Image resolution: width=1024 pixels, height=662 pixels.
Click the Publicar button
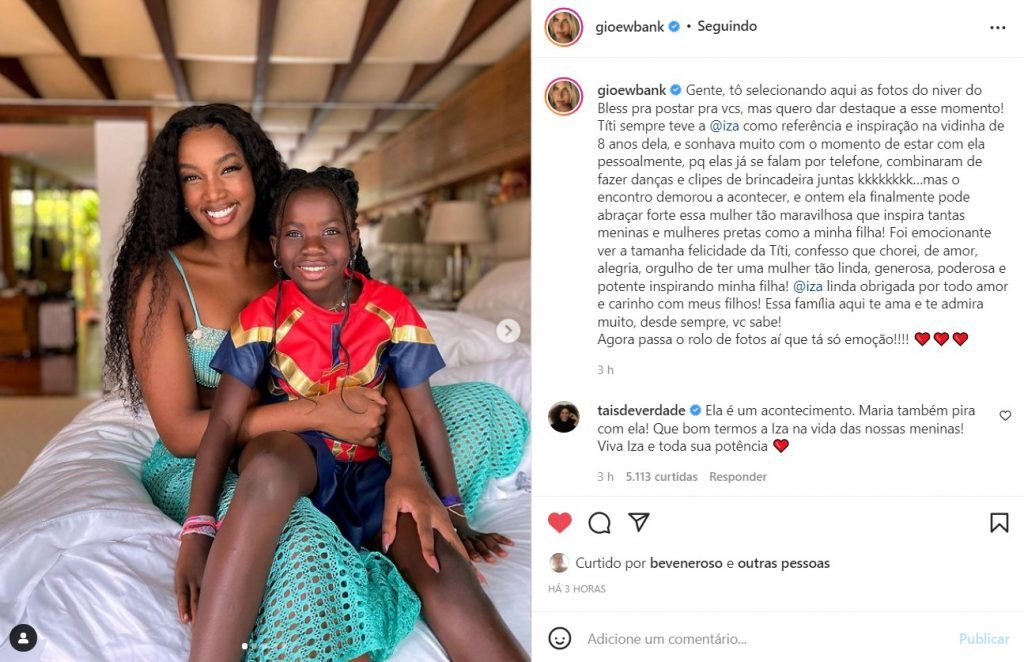984,638
